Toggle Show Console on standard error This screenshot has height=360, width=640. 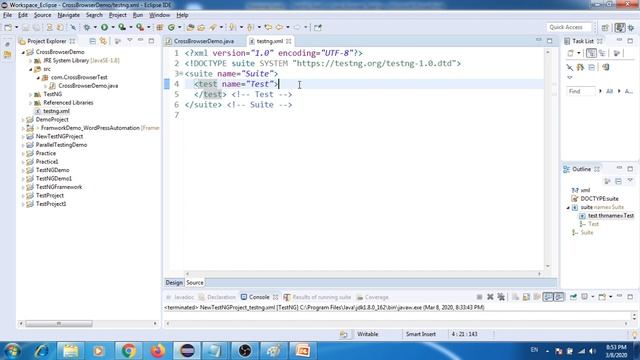click(559, 297)
